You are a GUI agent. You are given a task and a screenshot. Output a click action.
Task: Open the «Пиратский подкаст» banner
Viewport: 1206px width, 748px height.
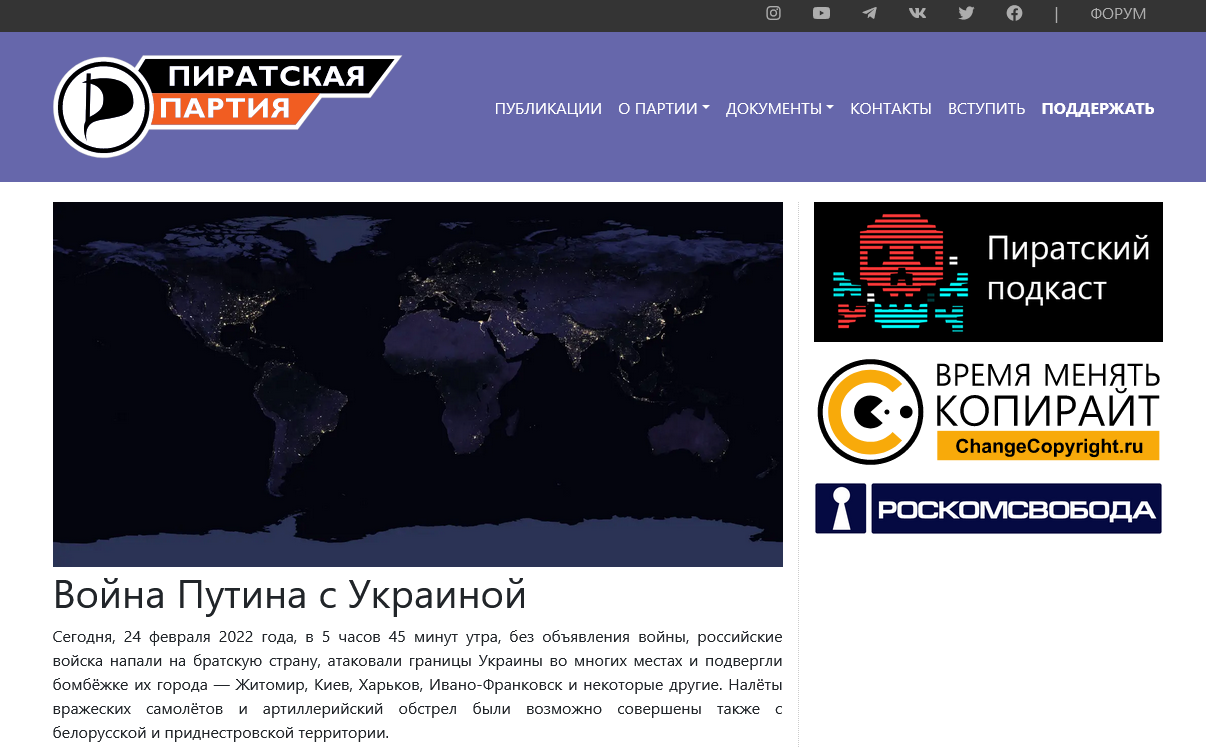pyautogui.click(x=988, y=272)
